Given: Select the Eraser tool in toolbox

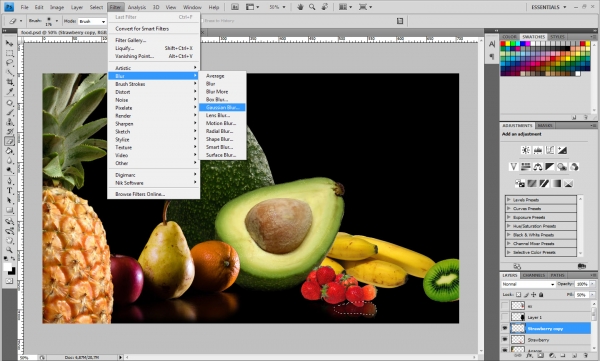Looking at the screenshot, I should click(9, 141).
